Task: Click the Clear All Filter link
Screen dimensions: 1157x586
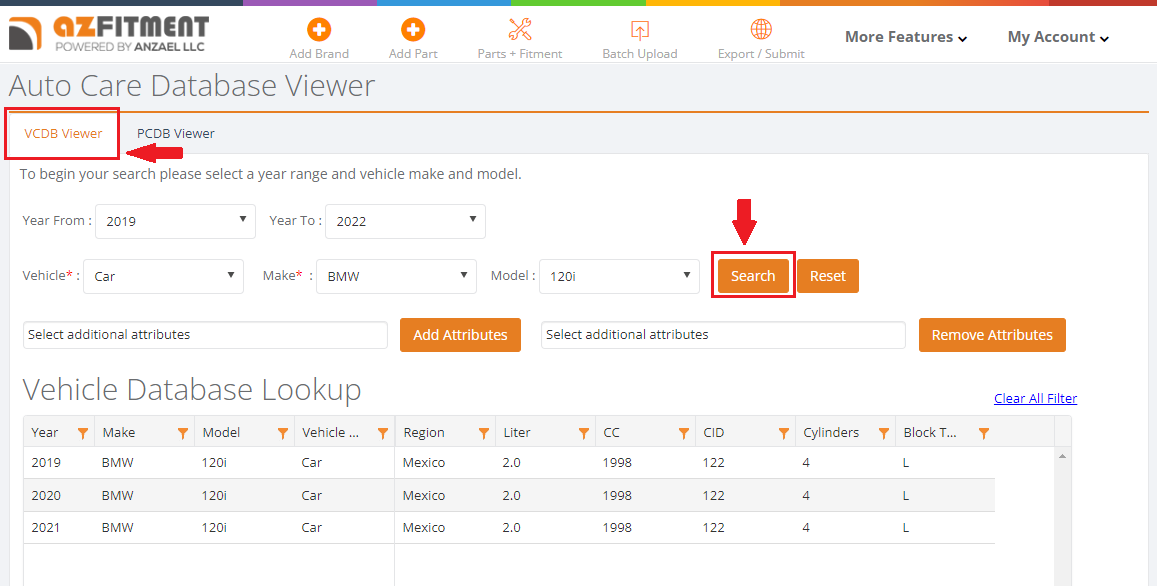Action: 1035,399
